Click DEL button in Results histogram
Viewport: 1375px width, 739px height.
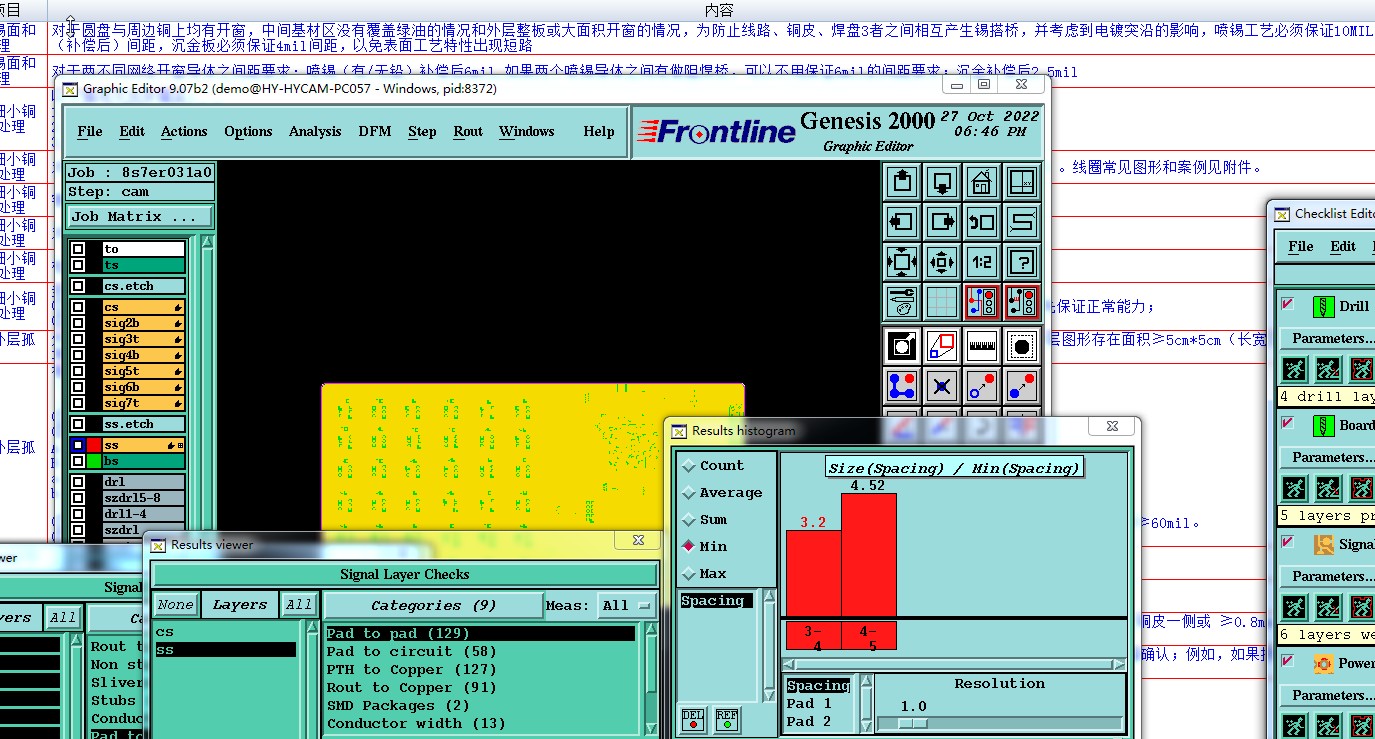(692, 720)
